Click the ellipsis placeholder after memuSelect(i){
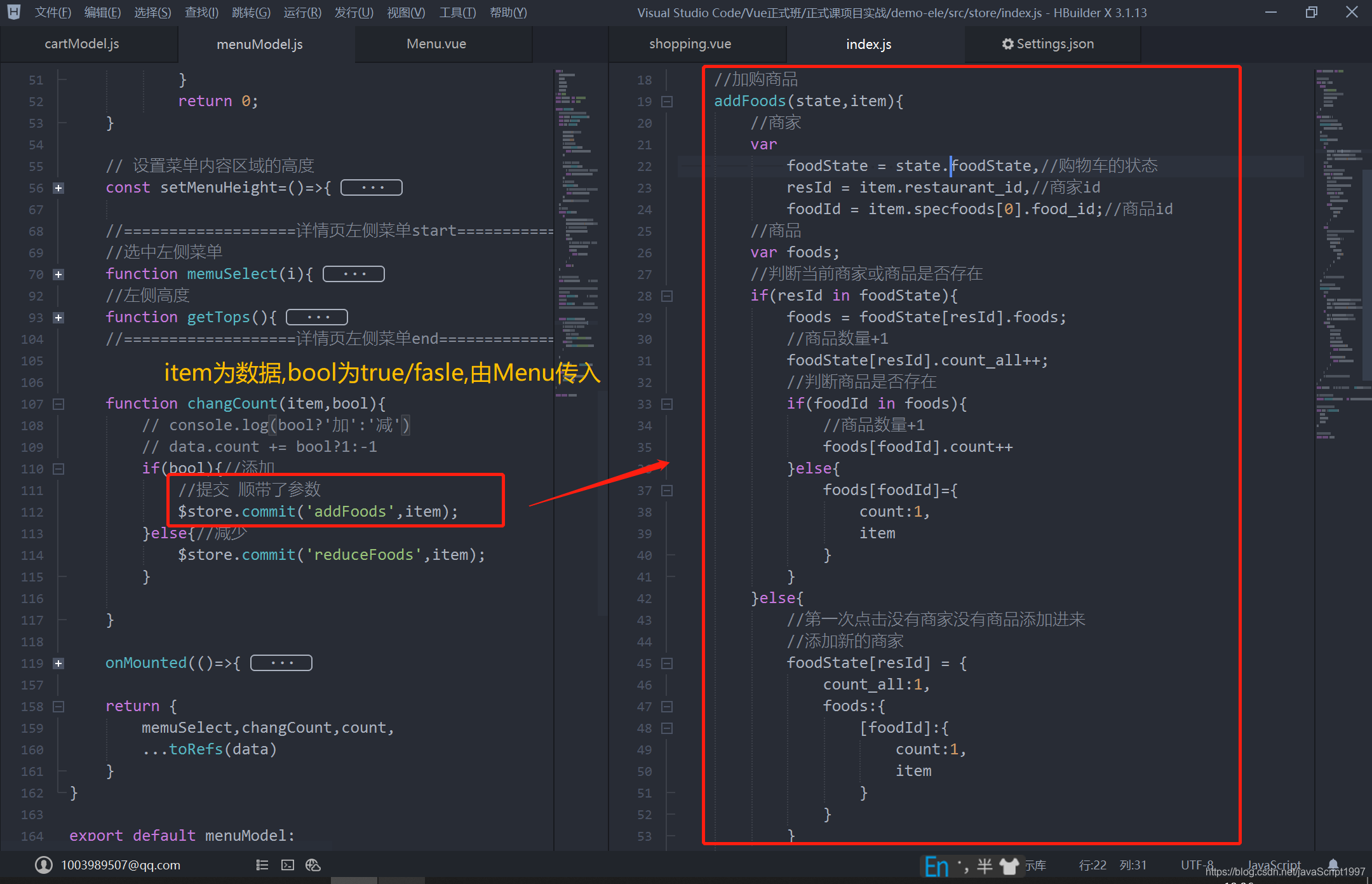1372x884 pixels. coord(354,274)
